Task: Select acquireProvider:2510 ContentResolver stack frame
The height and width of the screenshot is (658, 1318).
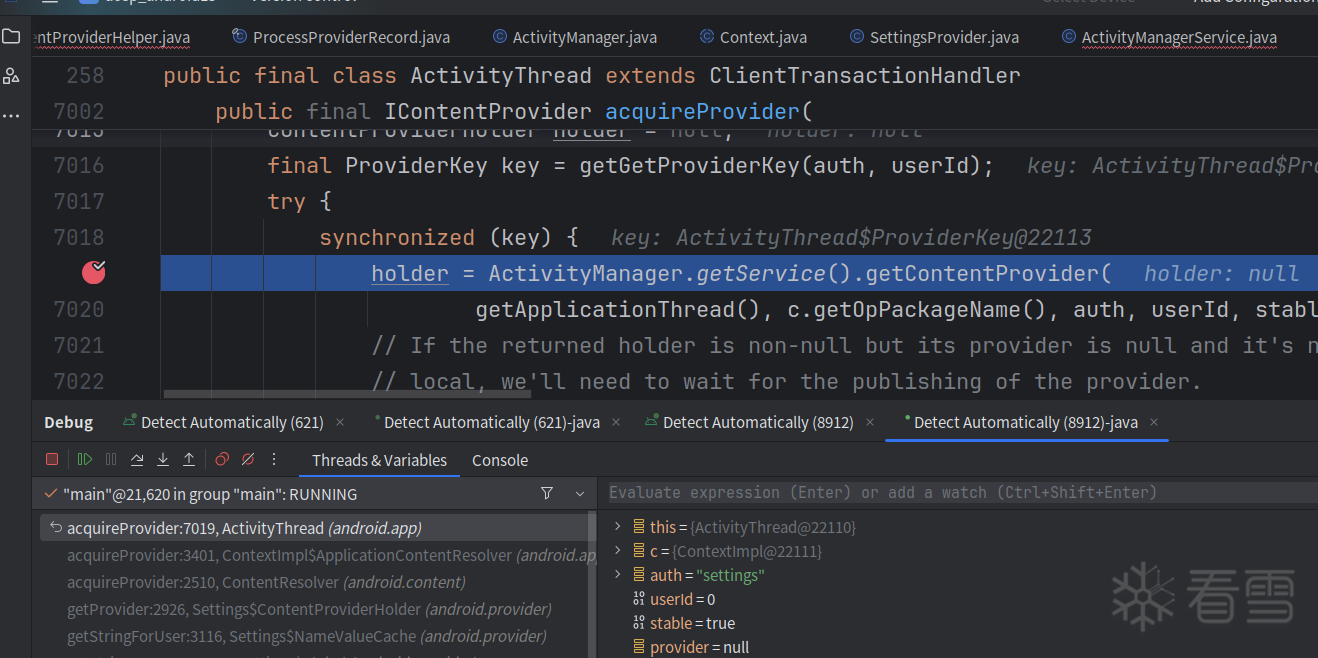Action: 266,582
